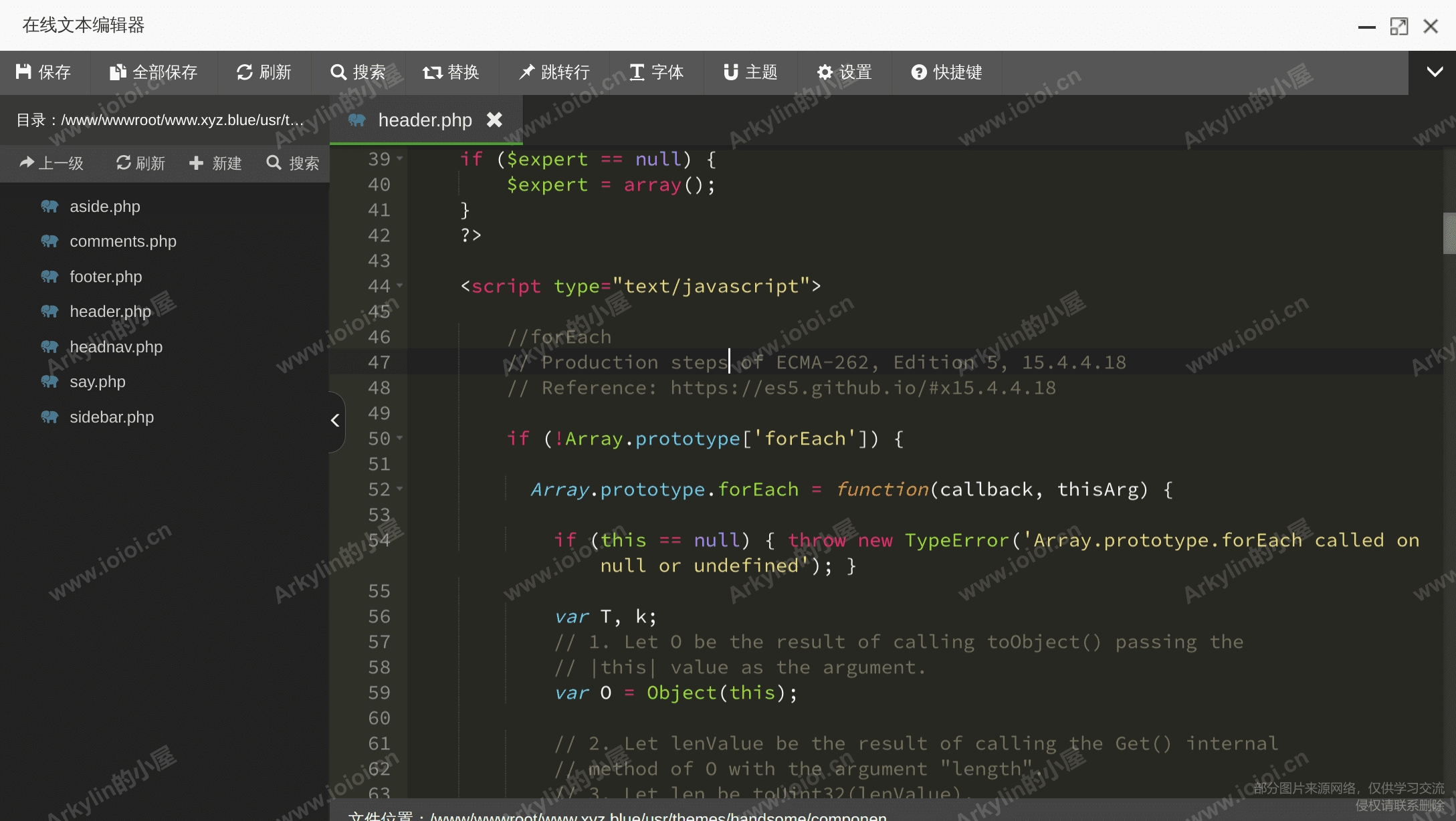Click the vertical scrollbar thumb

(1449, 233)
